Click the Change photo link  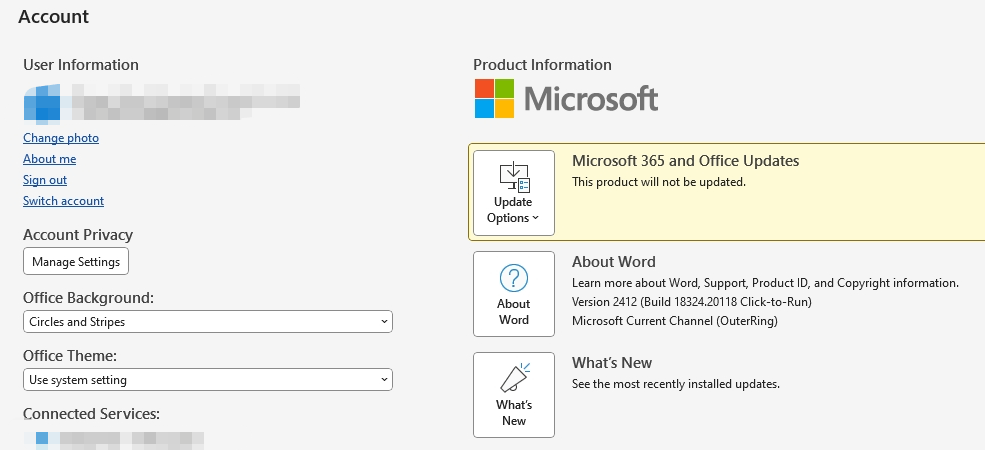click(61, 138)
